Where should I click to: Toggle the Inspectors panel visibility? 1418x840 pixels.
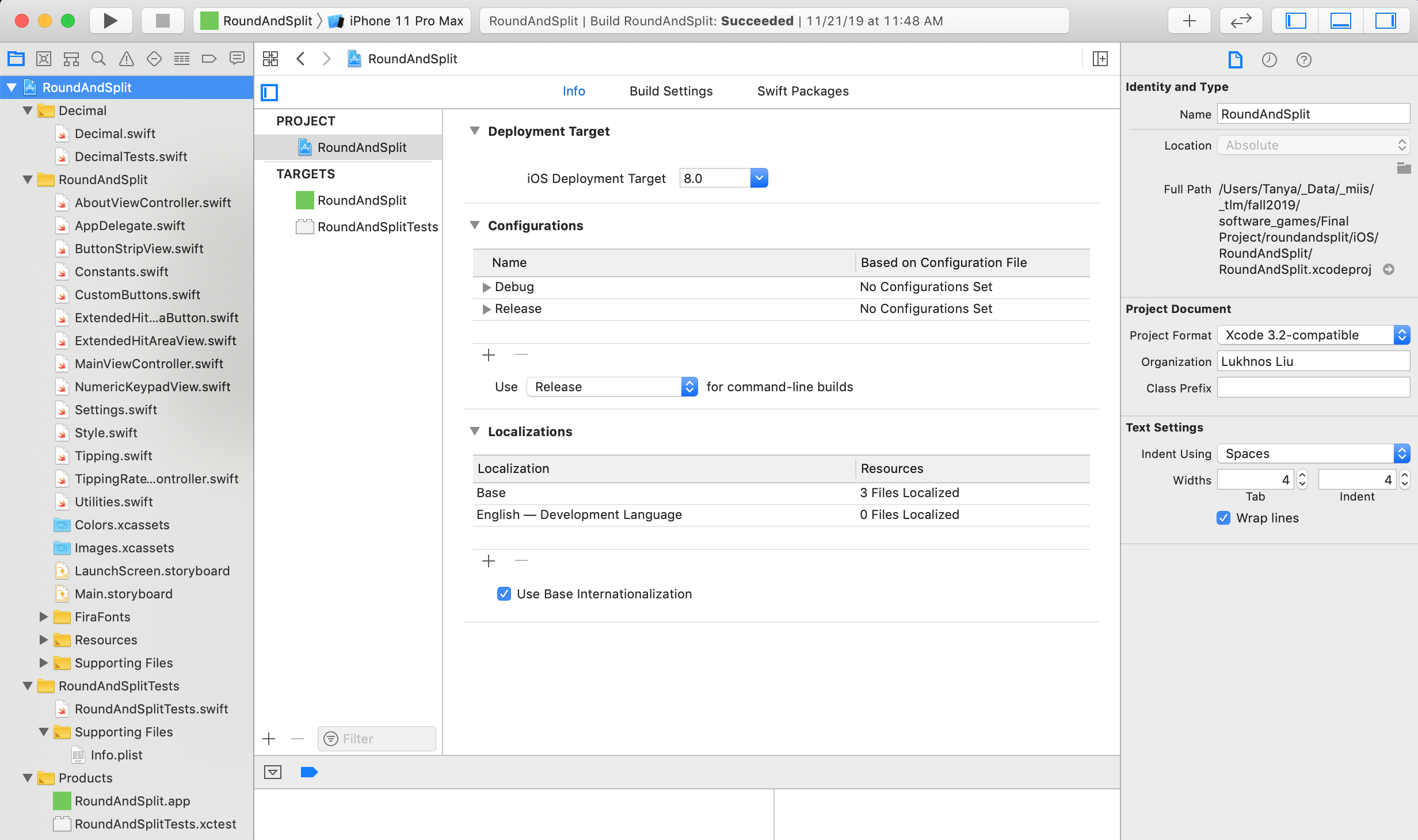[1385, 21]
